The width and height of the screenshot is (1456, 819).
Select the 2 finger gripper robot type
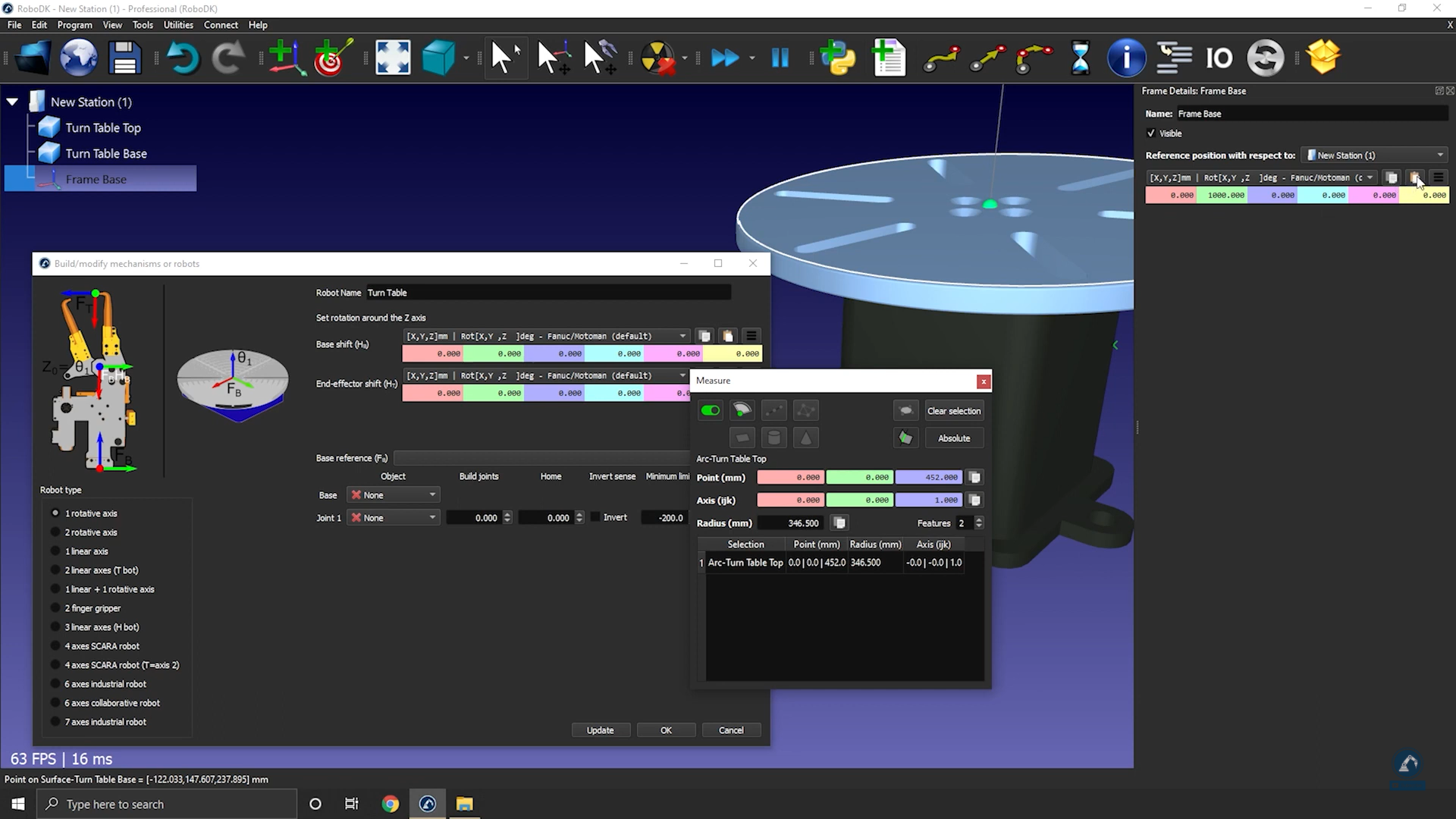pyautogui.click(x=55, y=608)
